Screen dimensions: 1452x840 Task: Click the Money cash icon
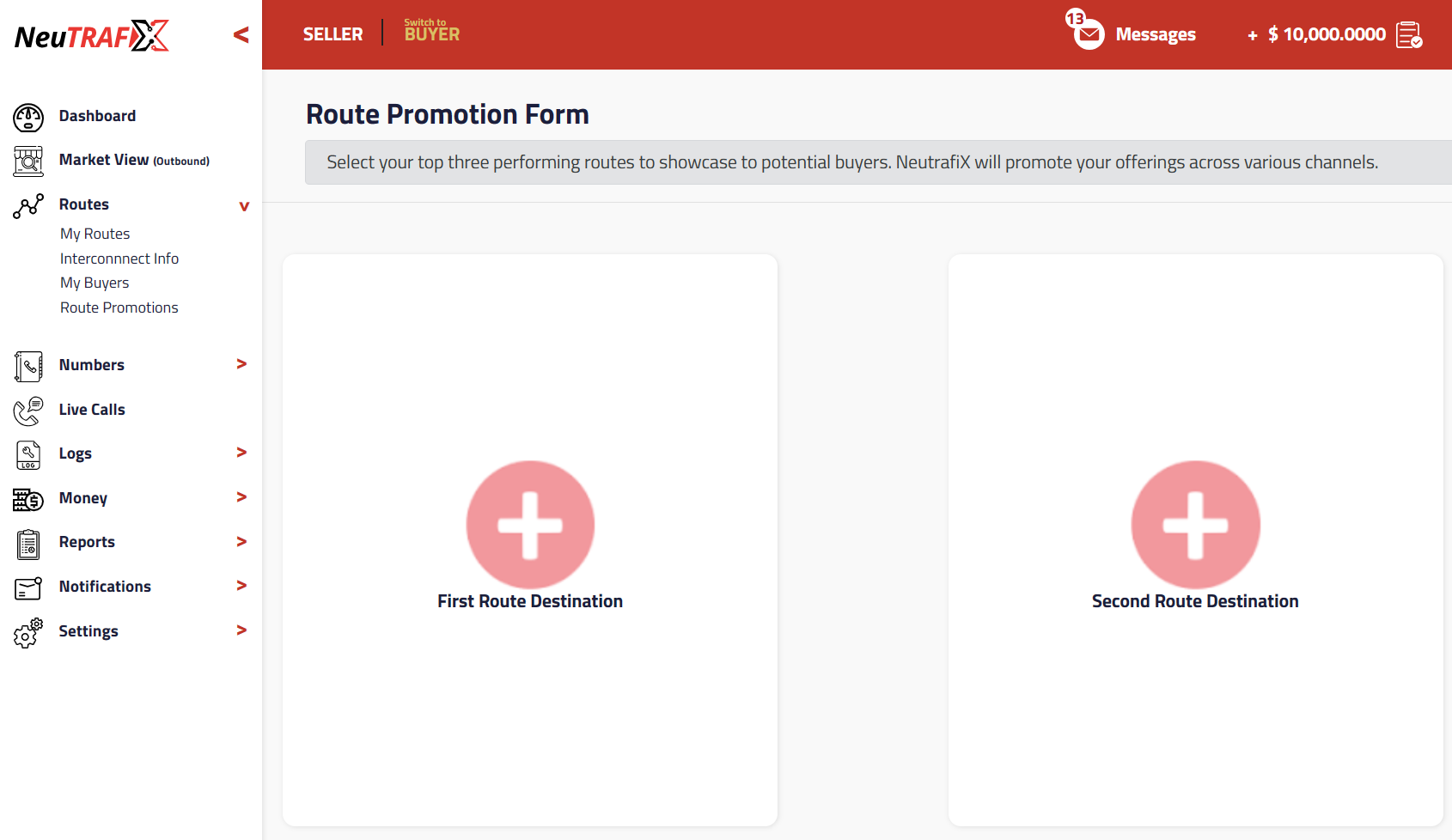tap(28, 499)
